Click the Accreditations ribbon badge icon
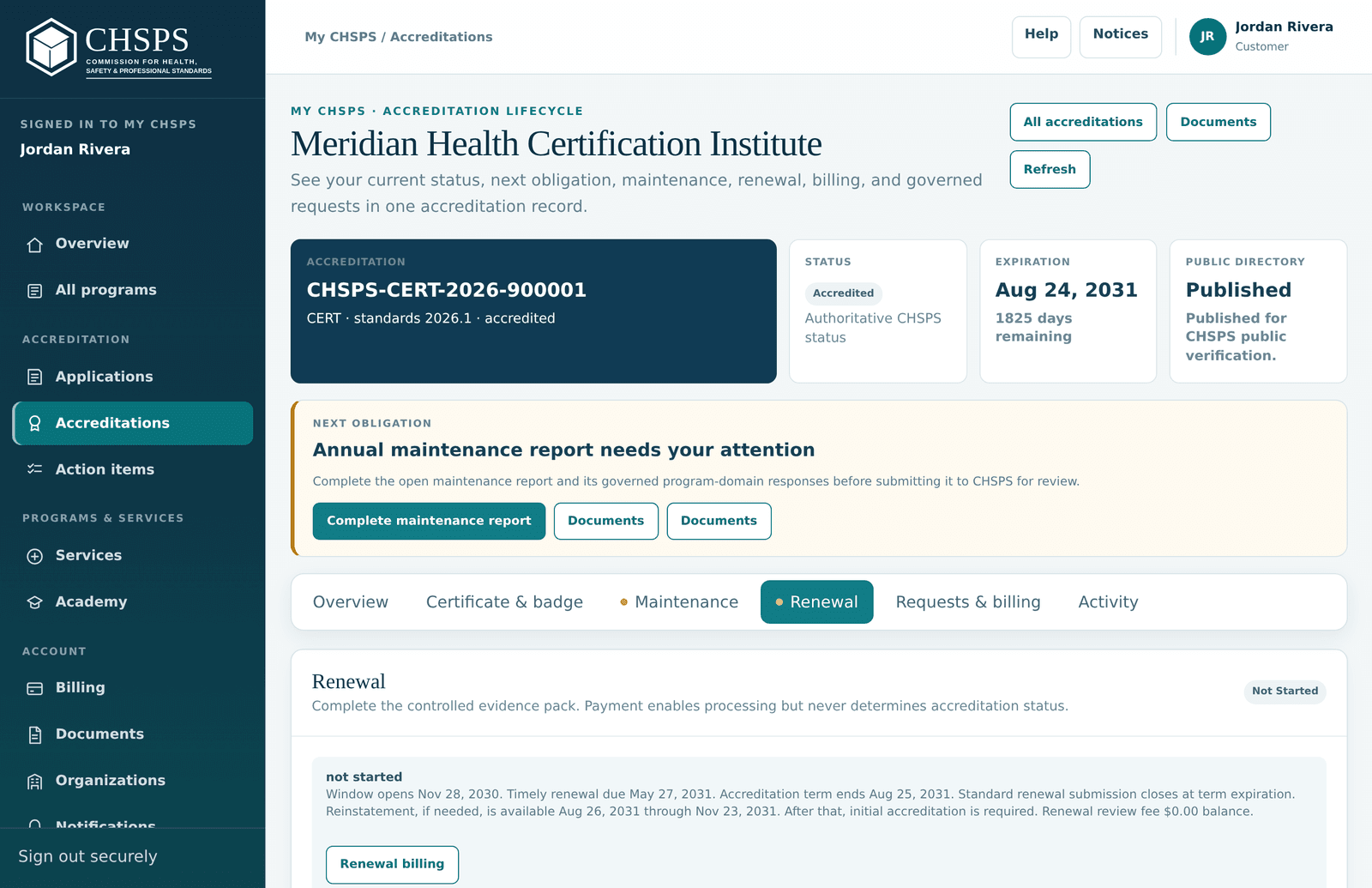Screen dimensions: 1372x888 coord(35,423)
